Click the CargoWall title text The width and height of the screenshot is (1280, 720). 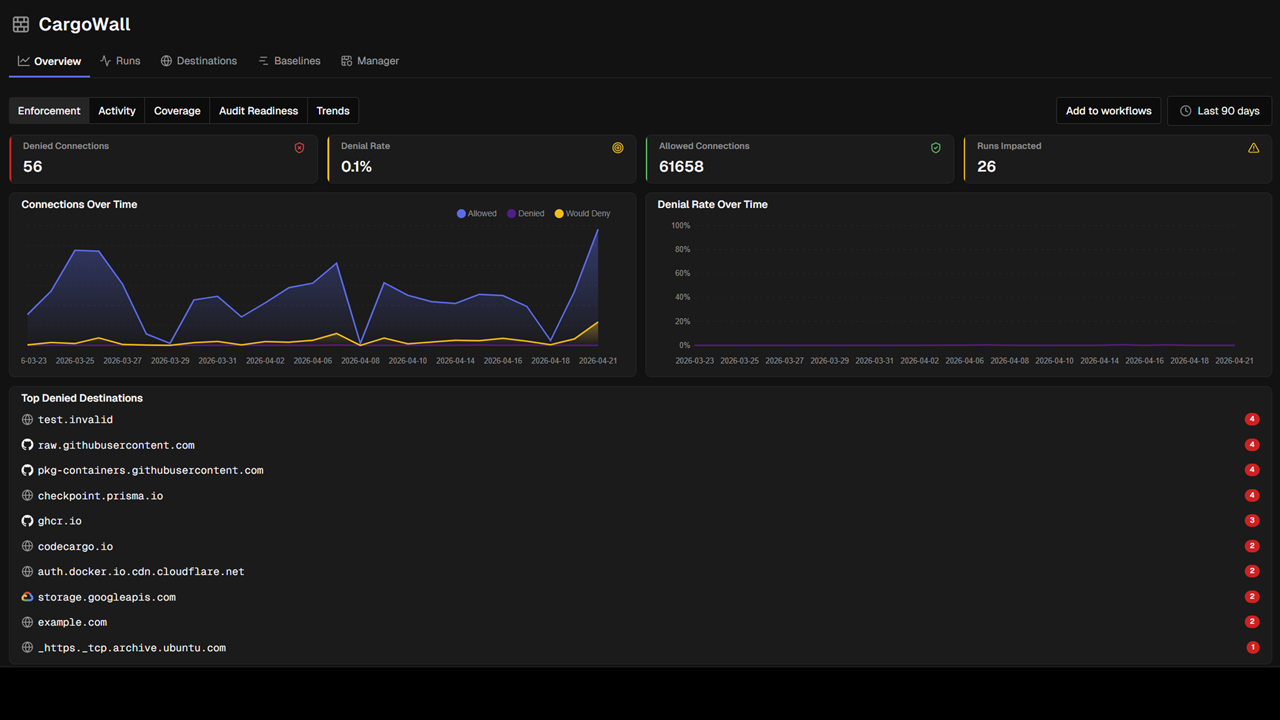tap(84, 24)
